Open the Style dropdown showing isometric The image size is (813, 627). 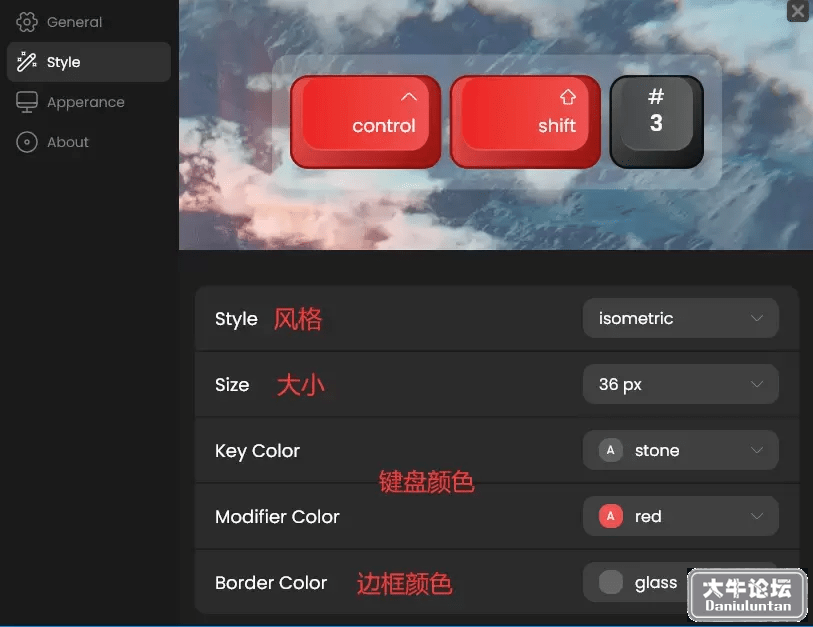(x=680, y=318)
